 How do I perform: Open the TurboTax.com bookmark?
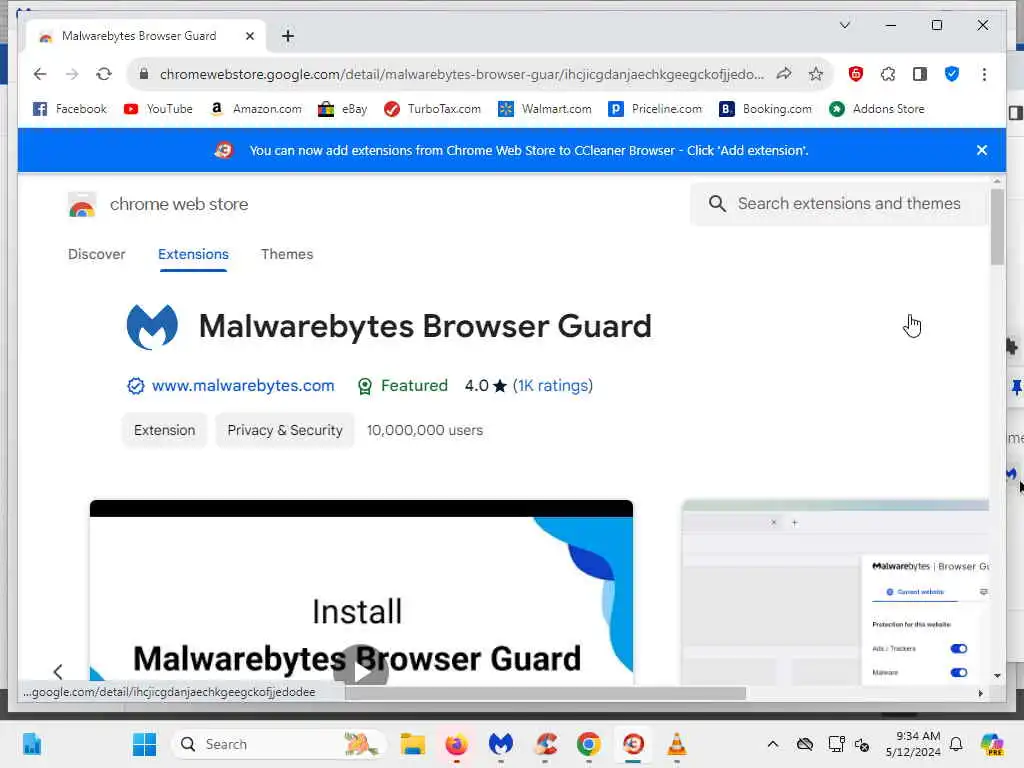[432, 109]
